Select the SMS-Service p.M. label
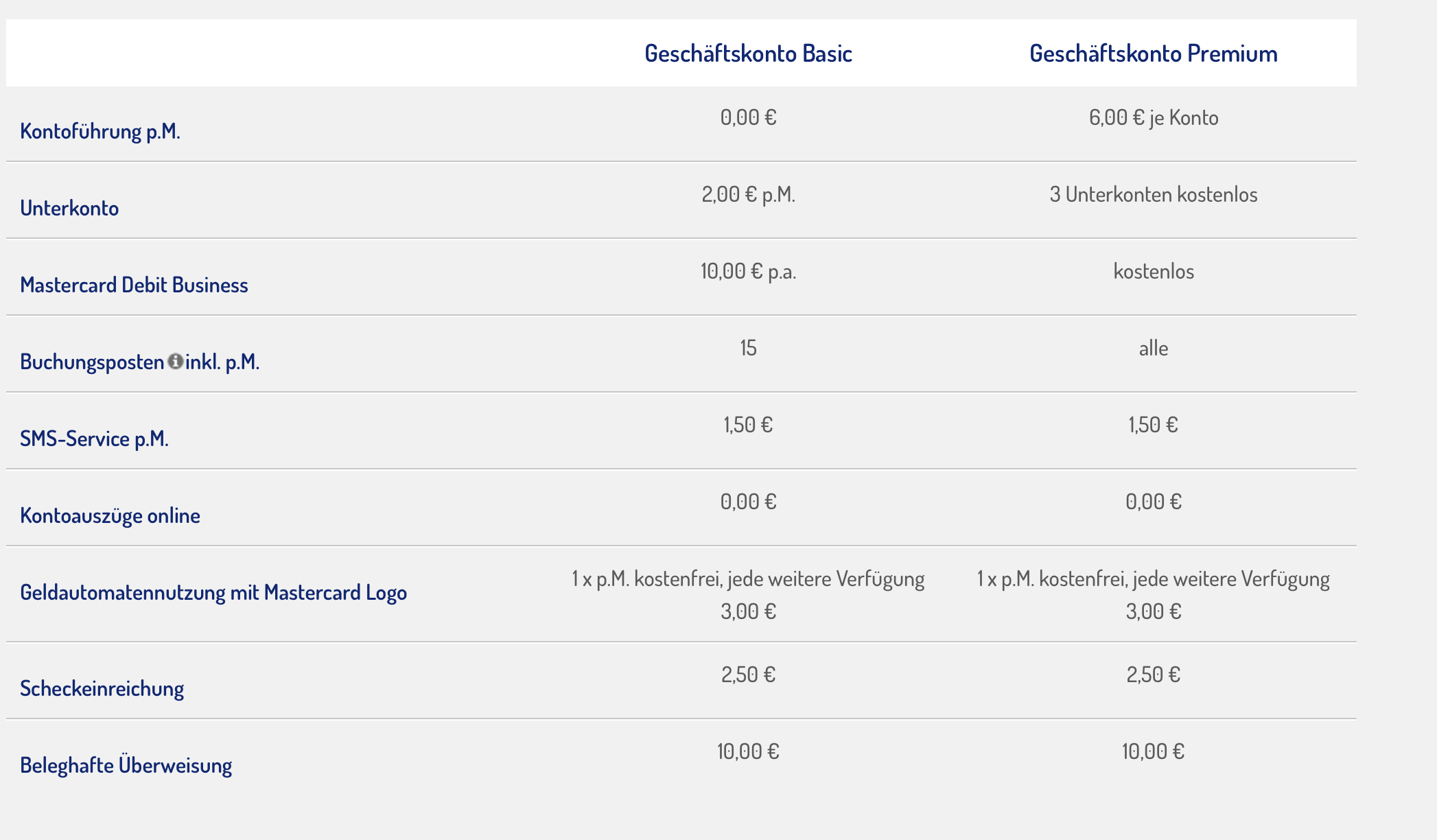Image resolution: width=1437 pixels, height=840 pixels. (94, 439)
